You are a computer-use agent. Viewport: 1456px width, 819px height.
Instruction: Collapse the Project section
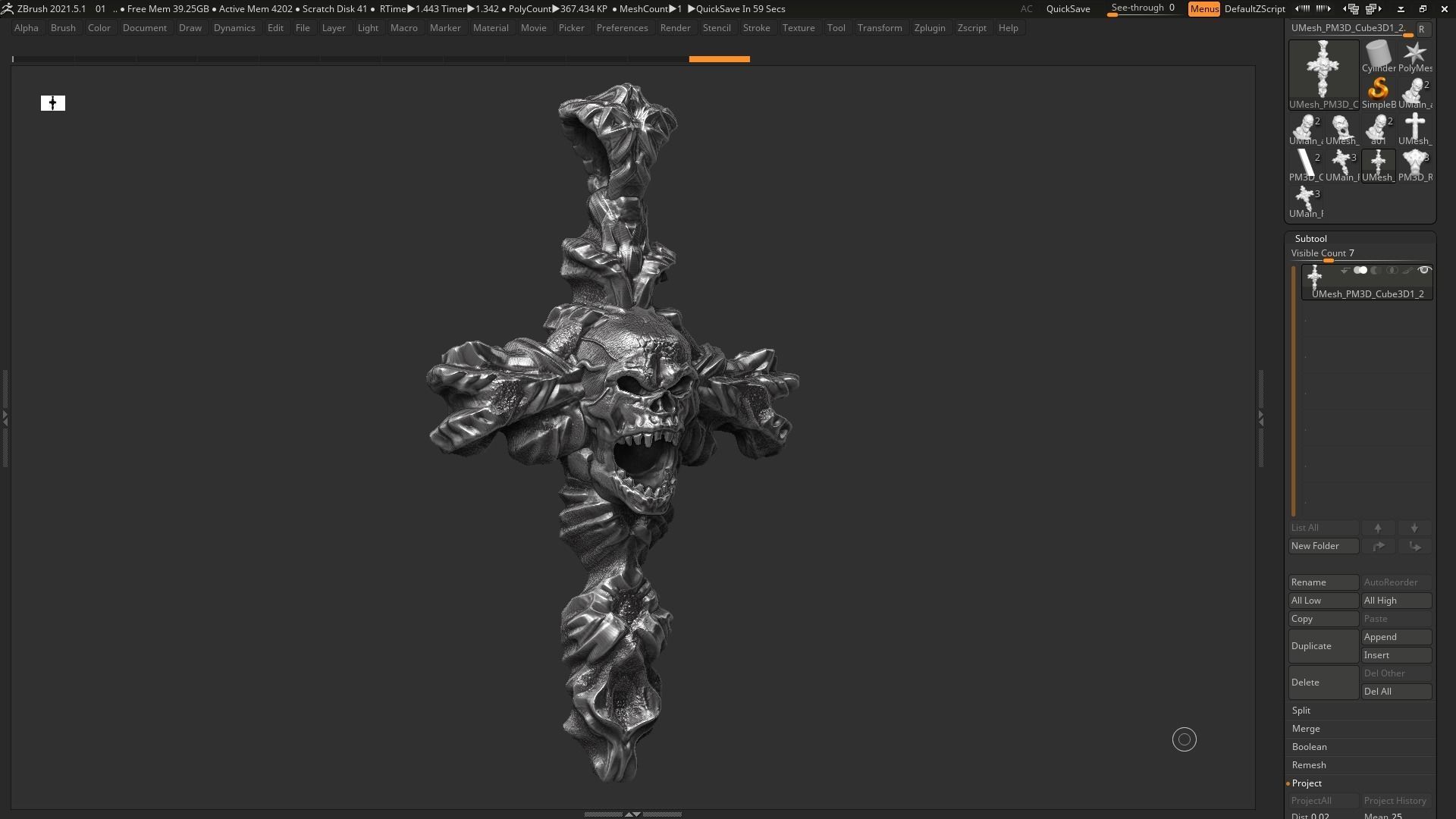click(x=1307, y=783)
